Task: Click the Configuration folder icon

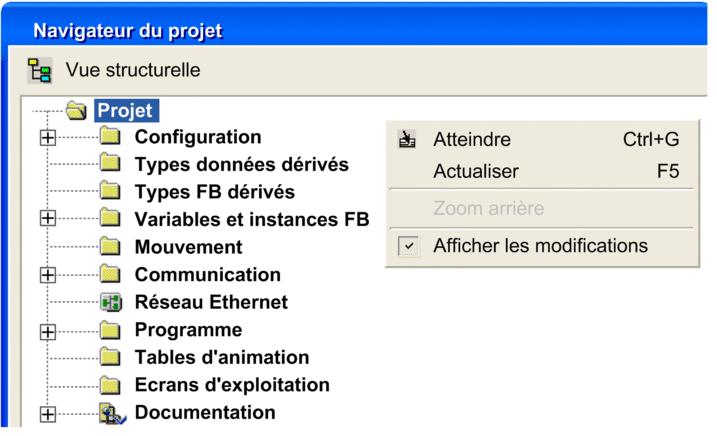Action: click(x=110, y=136)
